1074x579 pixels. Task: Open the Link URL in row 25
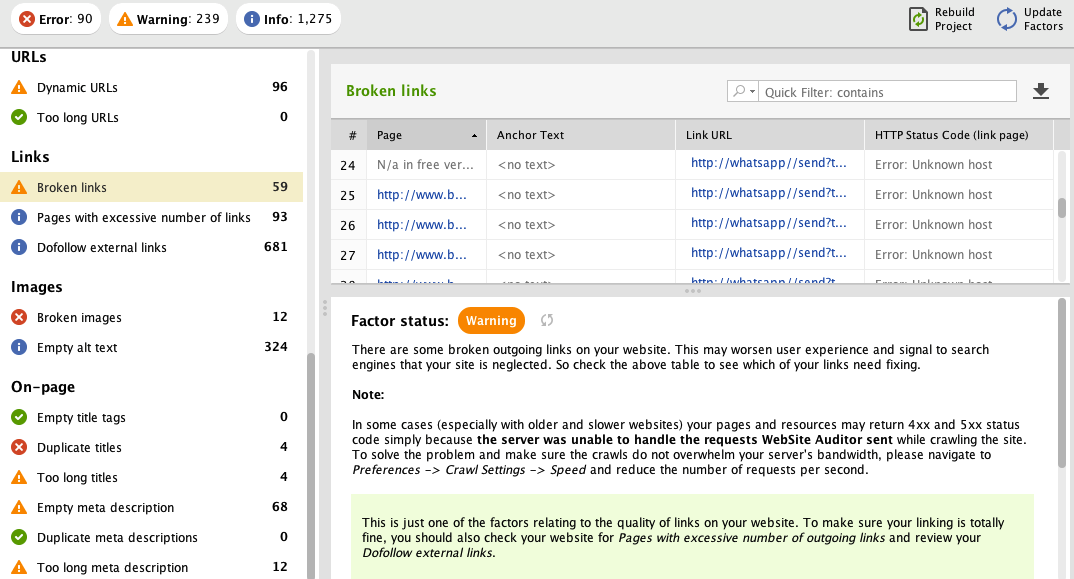[x=768, y=194]
